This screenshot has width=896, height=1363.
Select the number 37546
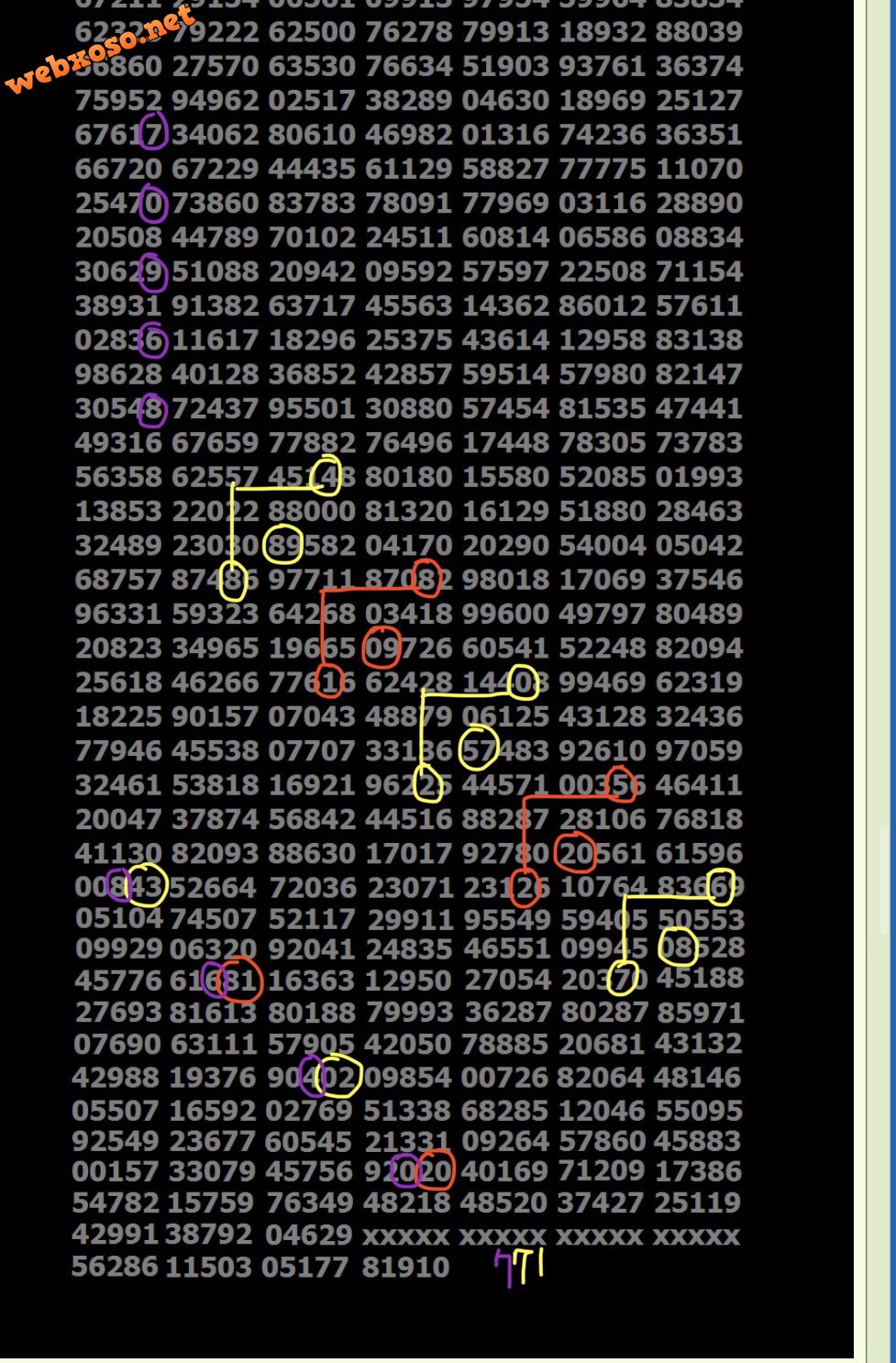click(x=699, y=580)
